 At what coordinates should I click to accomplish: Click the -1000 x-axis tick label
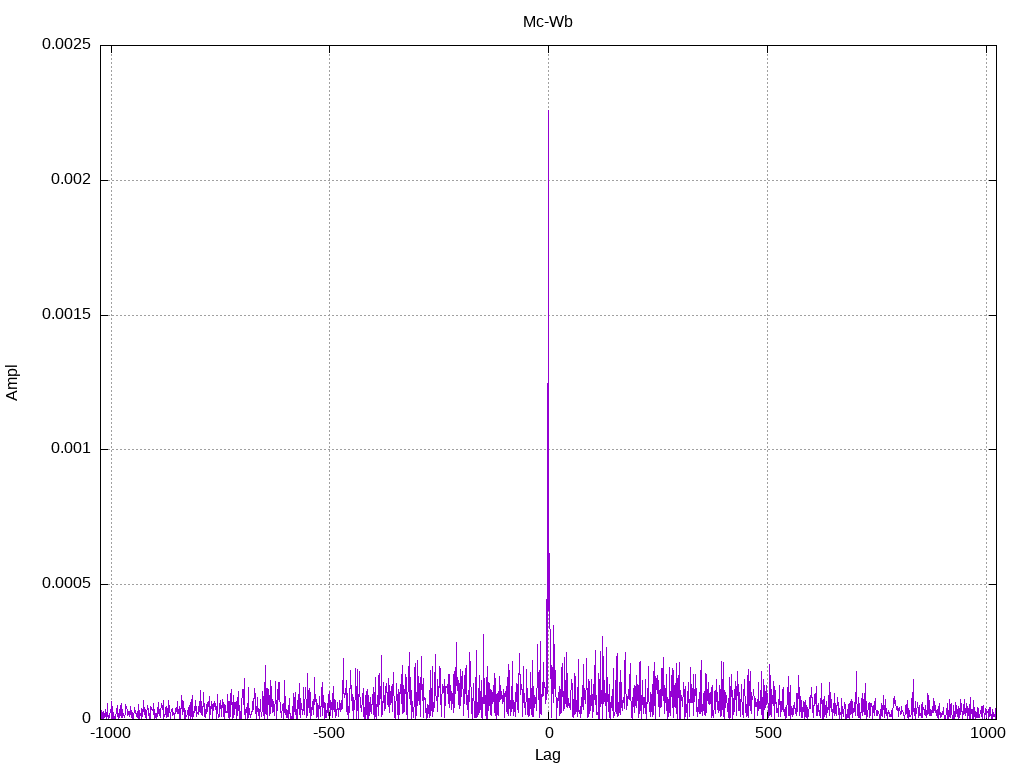(110, 733)
